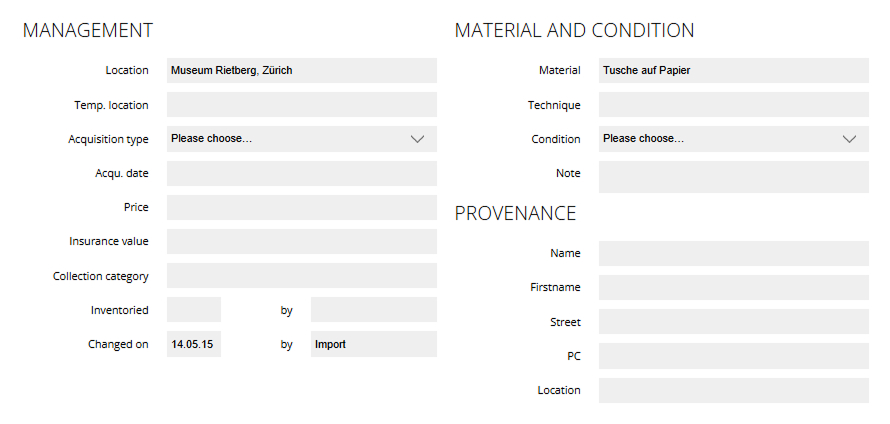This screenshot has height=424, width=890.
Task: Select the Price input field
Action: pyautogui.click(x=301, y=207)
